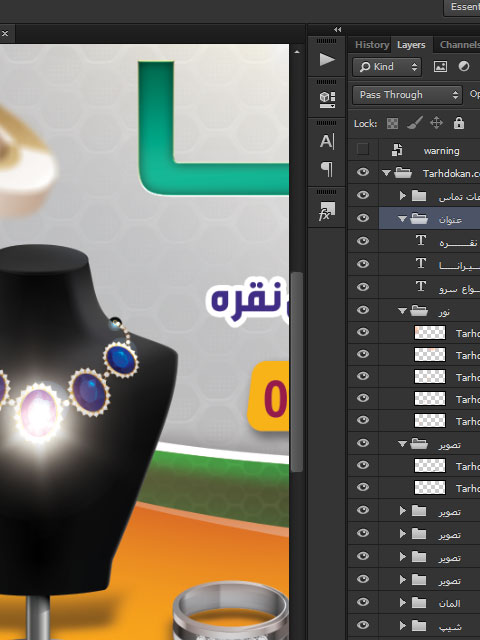Lock position with the move icon
This screenshot has height=640, width=480.
click(x=436, y=123)
